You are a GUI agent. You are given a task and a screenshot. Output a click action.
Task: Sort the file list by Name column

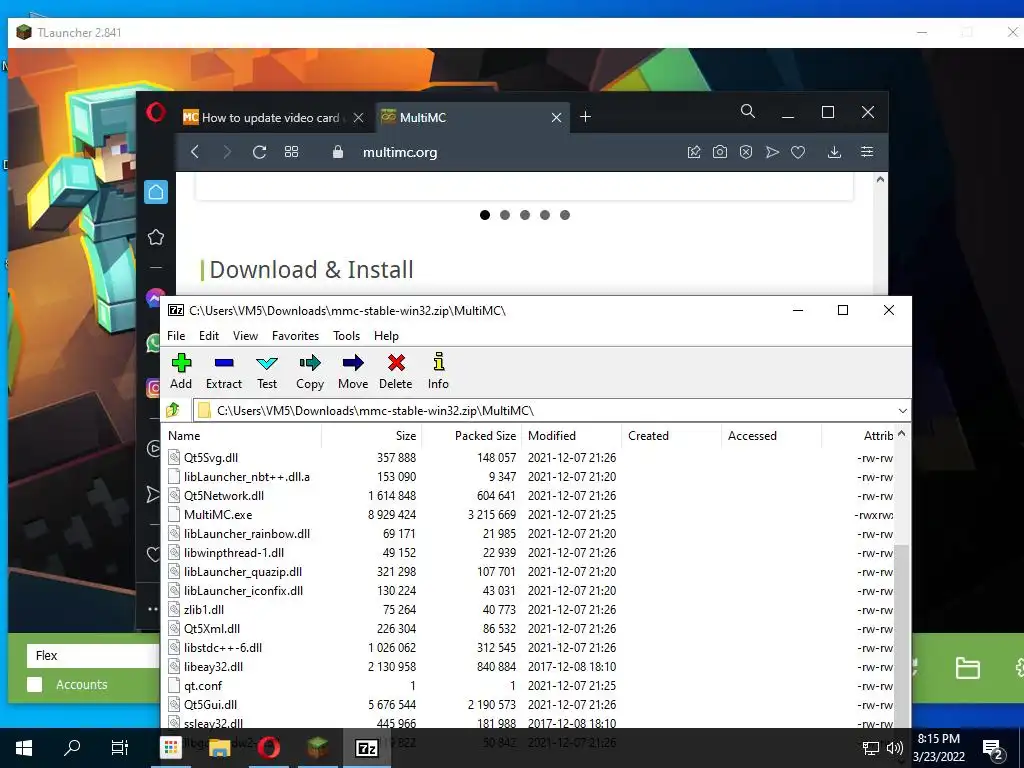pyautogui.click(x=242, y=436)
